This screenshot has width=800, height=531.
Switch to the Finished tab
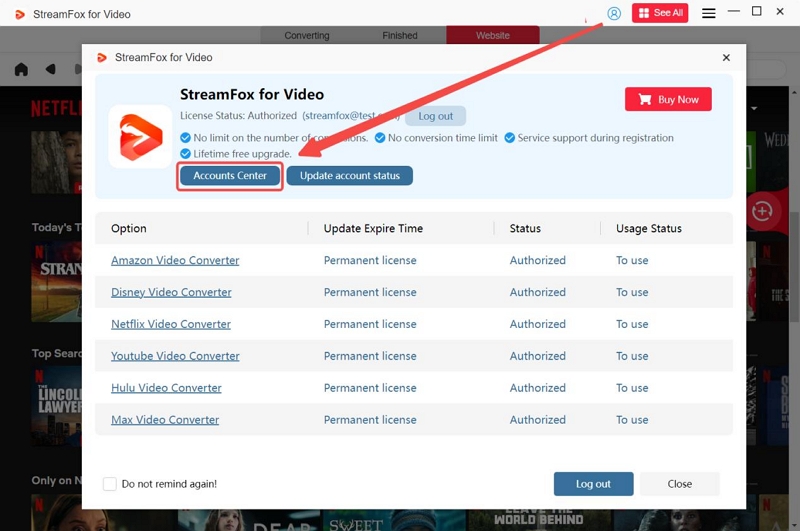point(399,36)
